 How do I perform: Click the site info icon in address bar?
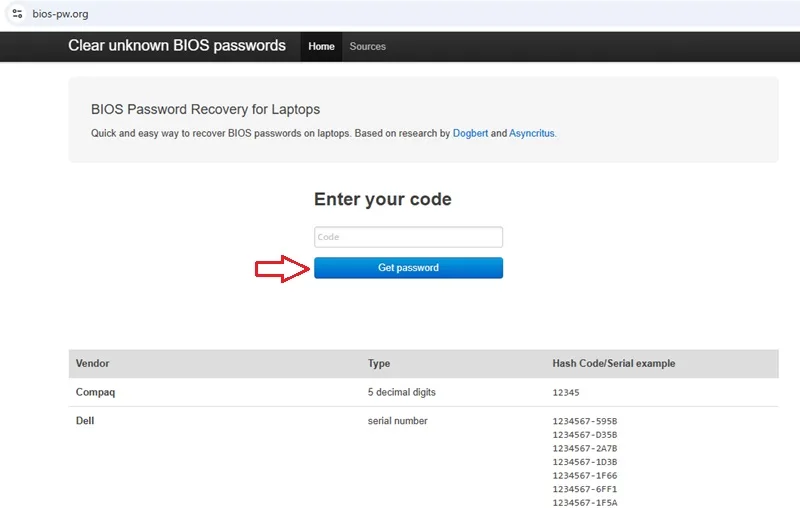coord(17,14)
